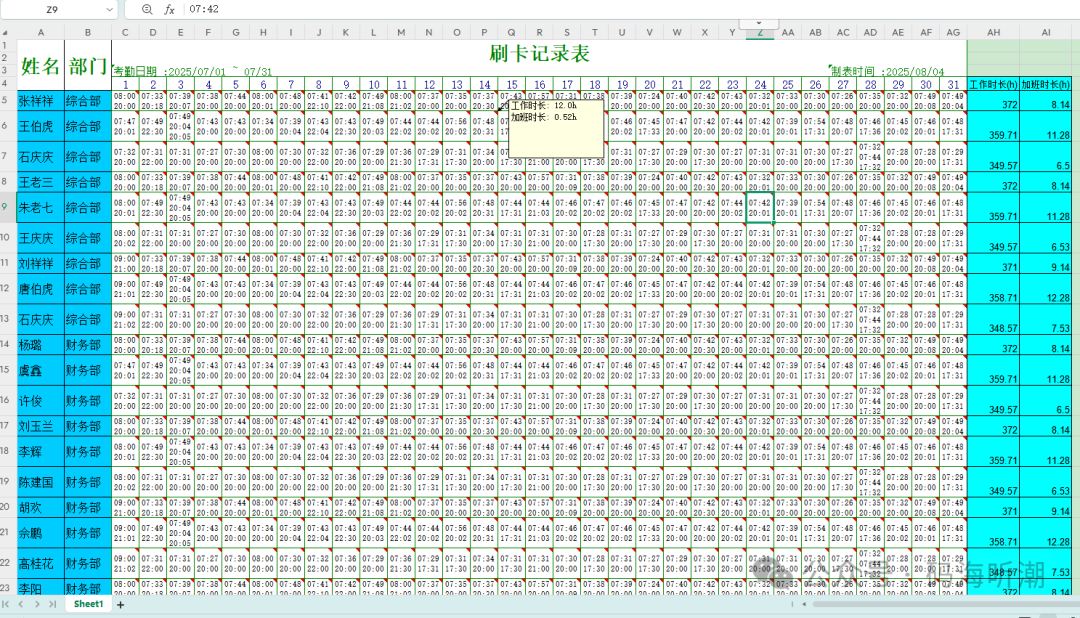Expand the Name Box dropdown arrow

tap(109, 10)
